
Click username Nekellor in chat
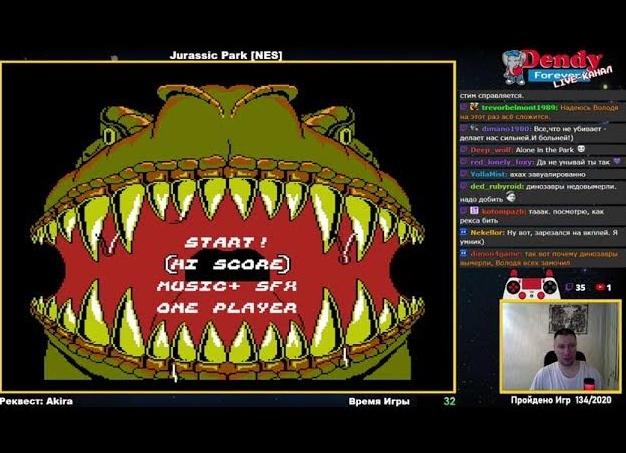(487, 232)
